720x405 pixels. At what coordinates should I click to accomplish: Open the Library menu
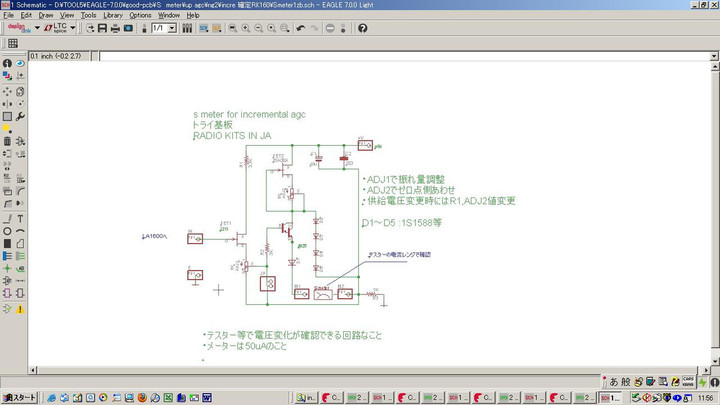113,15
